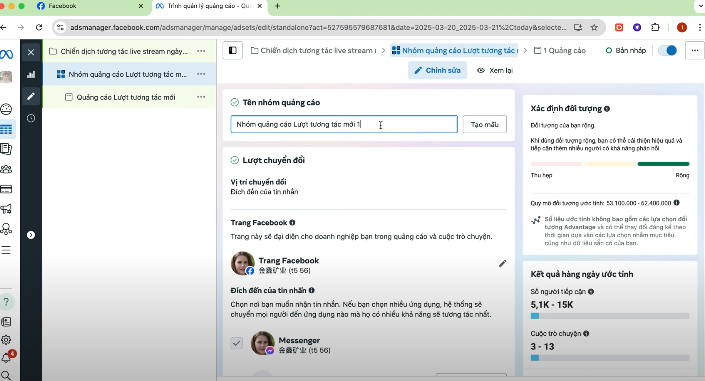Open the audiences people icon
Viewport: 705px width, 381px height.
[x=6, y=169]
